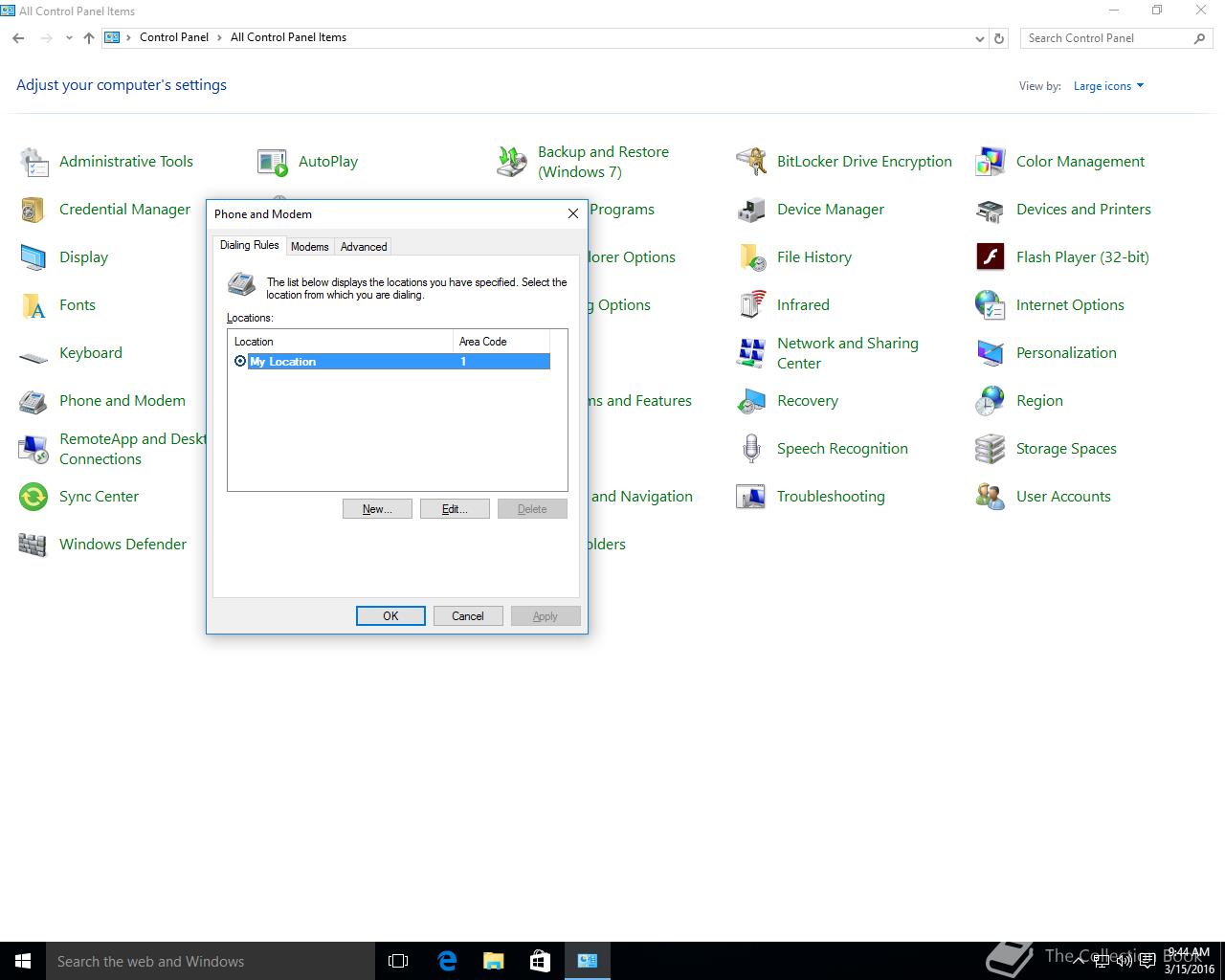Expand the chevron before Control Panel breadcrumb

[128, 37]
